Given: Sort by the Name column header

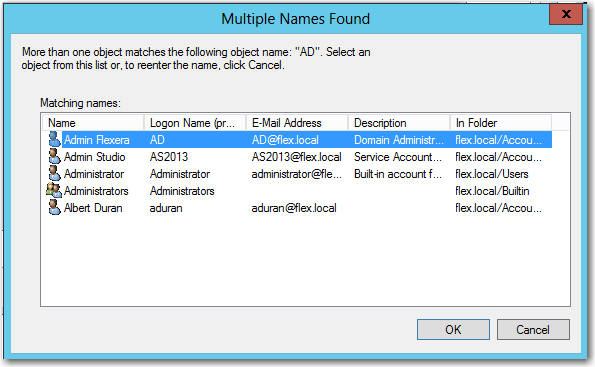Looking at the screenshot, I should [x=93, y=123].
